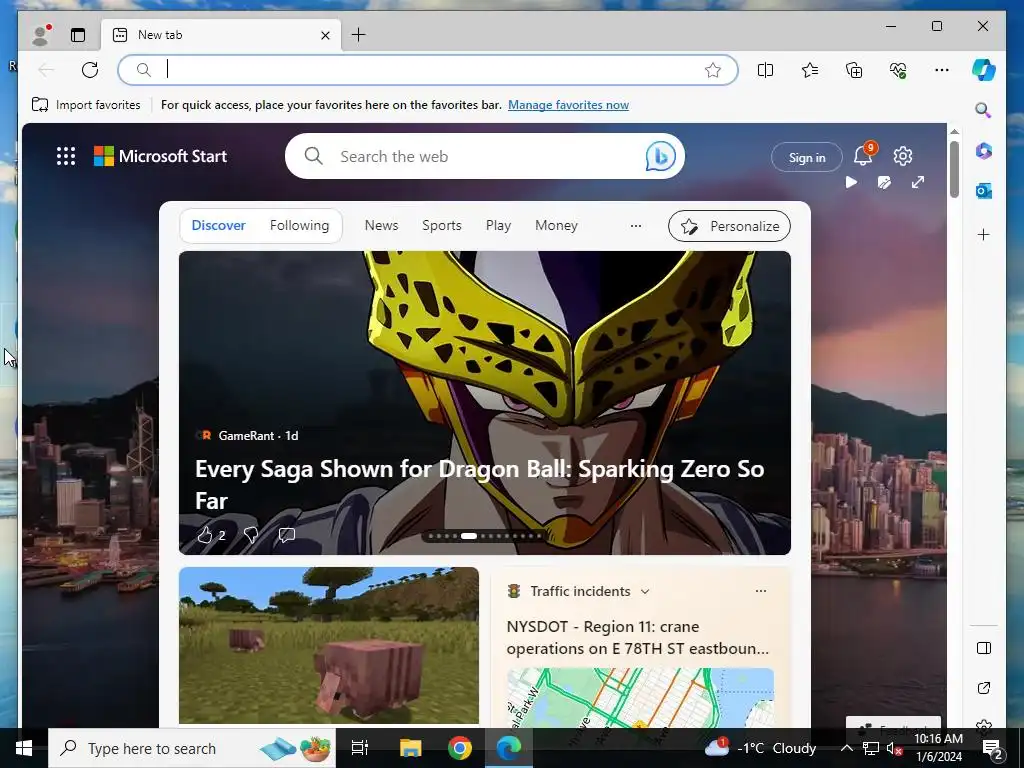This screenshot has width=1024, height=768.
Task: Click the page vertical scrollbar thumb
Action: pyautogui.click(x=954, y=169)
